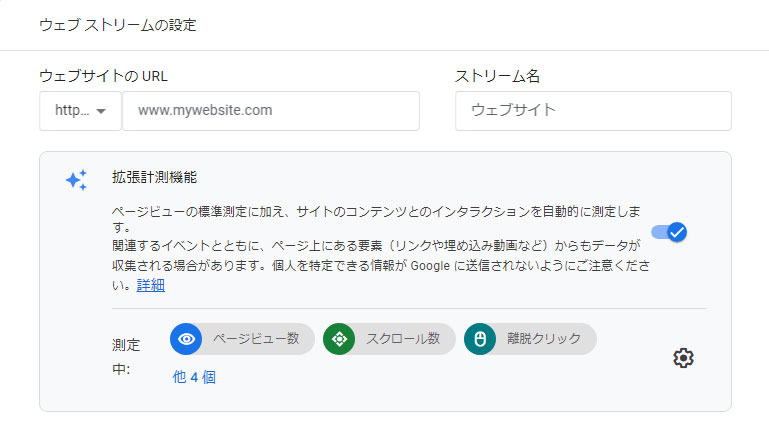
Task: Click the 拡張計測機能 section title
Action: pos(154,177)
